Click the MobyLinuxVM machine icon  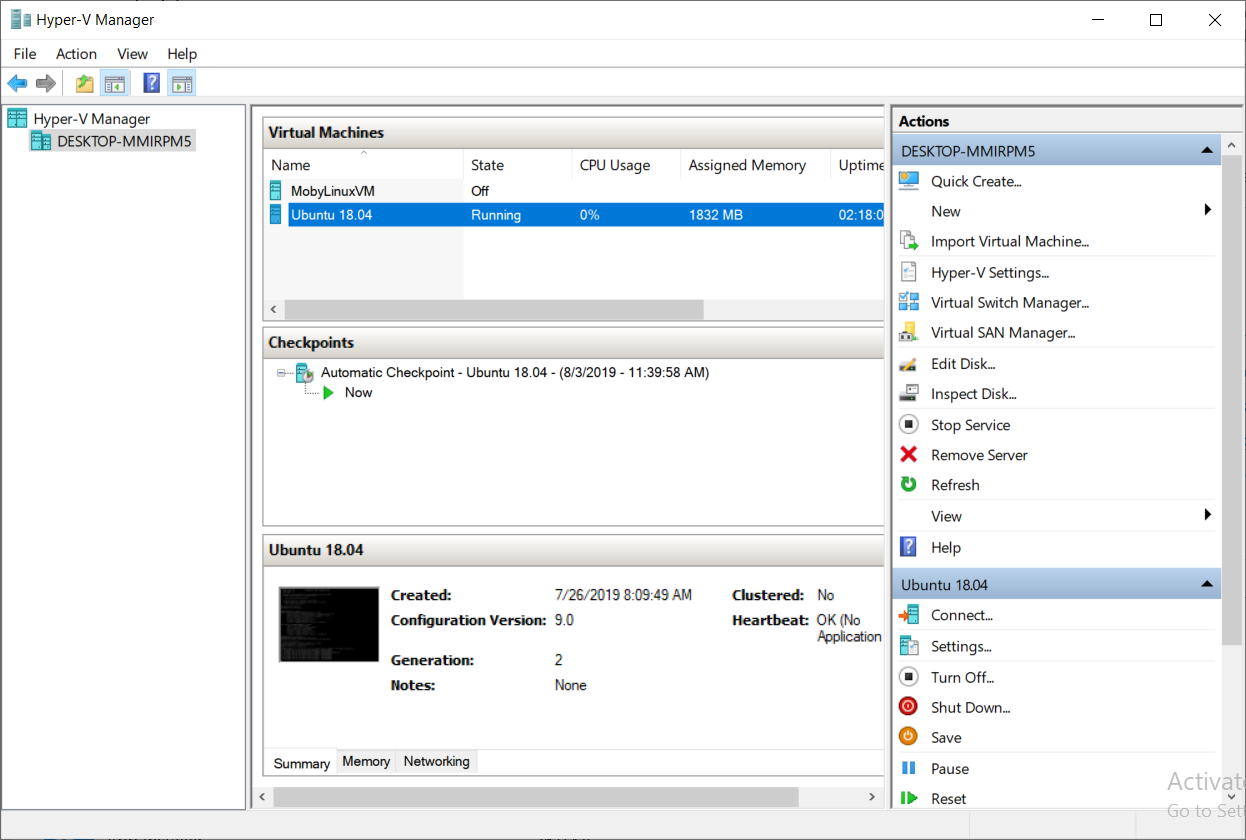(x=276, y=190)
